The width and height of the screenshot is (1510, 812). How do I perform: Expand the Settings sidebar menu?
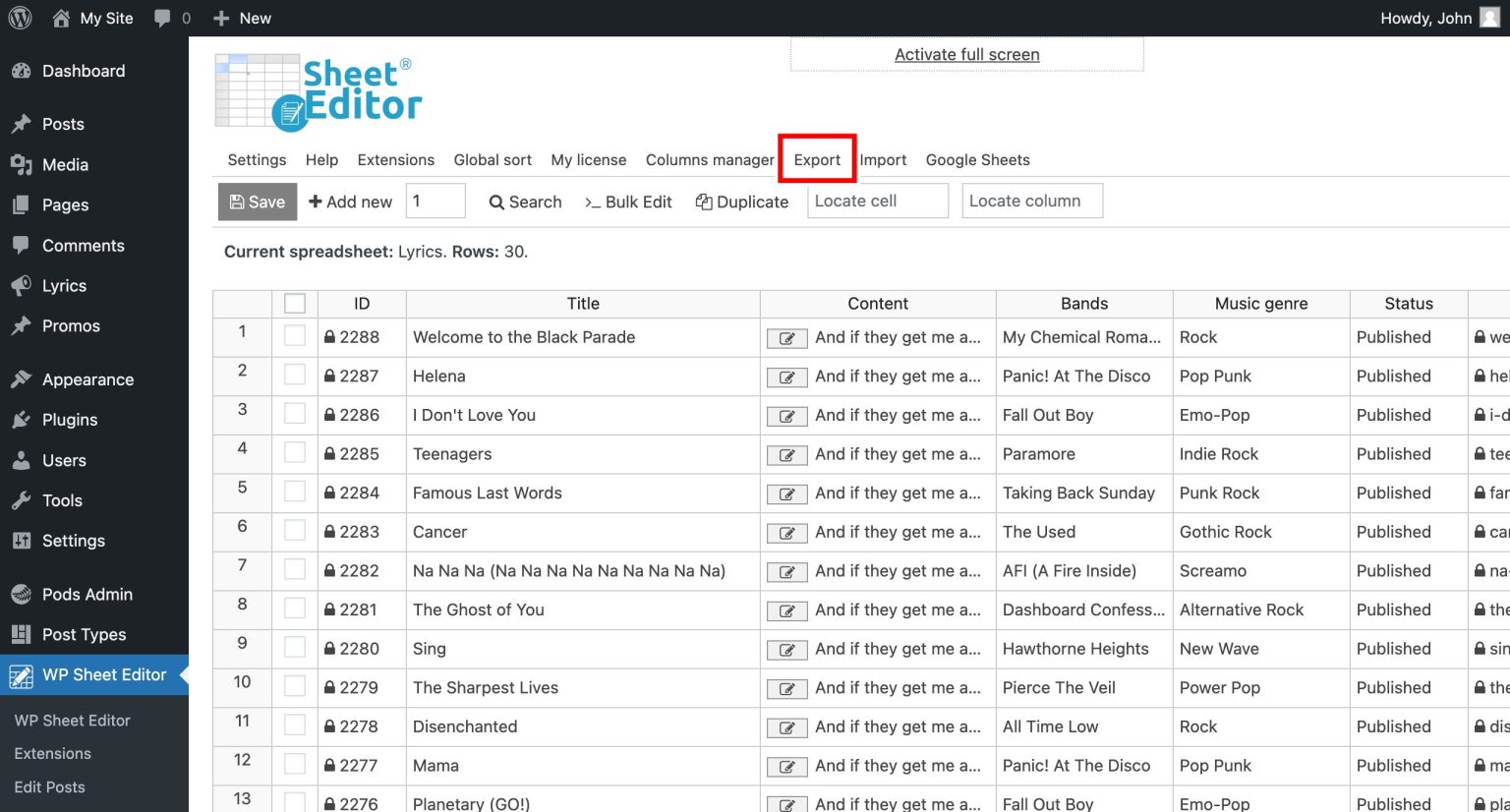[74, 541]
